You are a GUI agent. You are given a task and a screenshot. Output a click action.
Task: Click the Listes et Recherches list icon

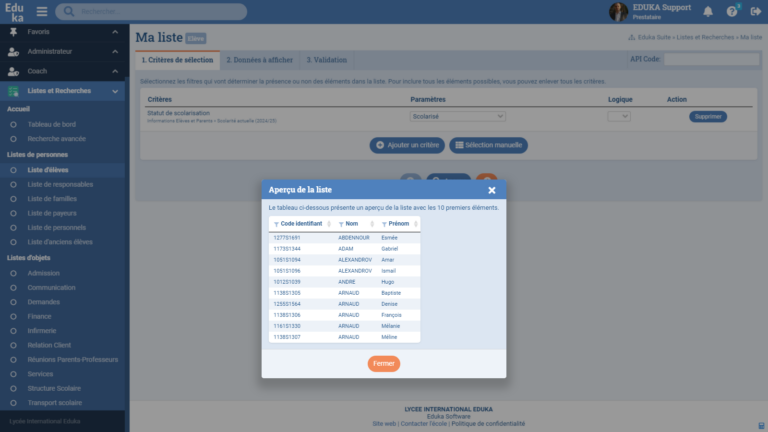(13, 91)
